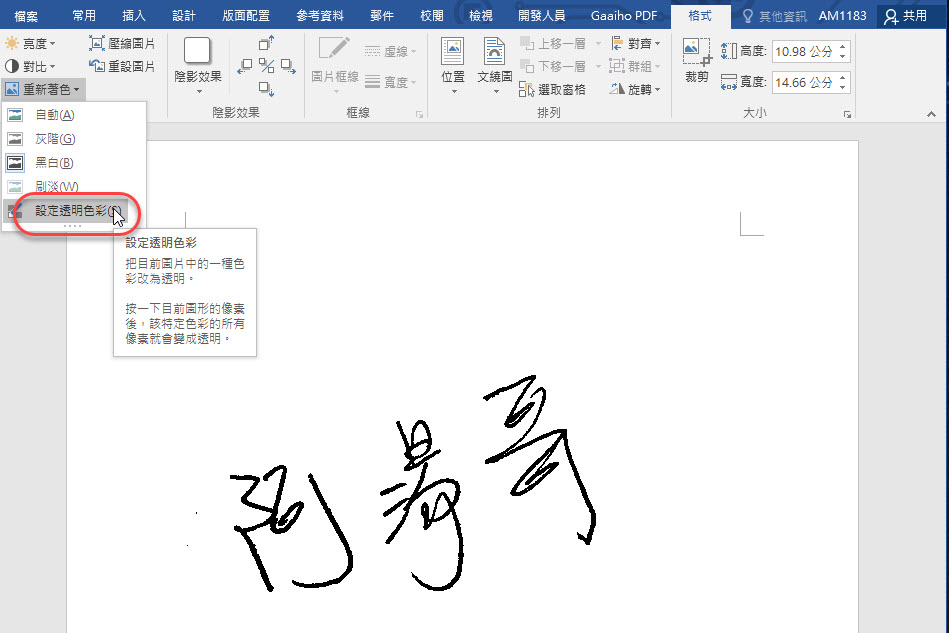The image size is (949, 633).
Task: Switch to the 插入 ribbon tab
Action: (x=134, y=15)
